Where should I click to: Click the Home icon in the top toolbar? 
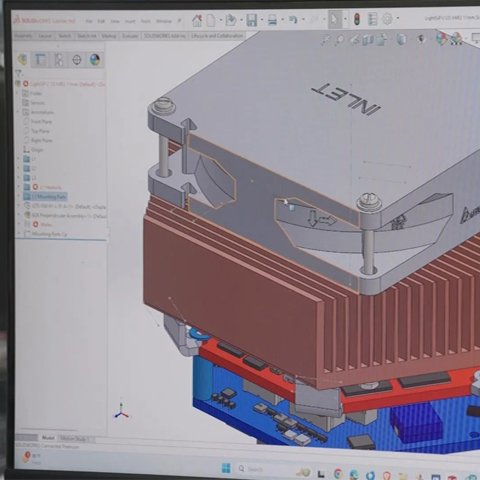pyautogui.click(x=197, y=20)
